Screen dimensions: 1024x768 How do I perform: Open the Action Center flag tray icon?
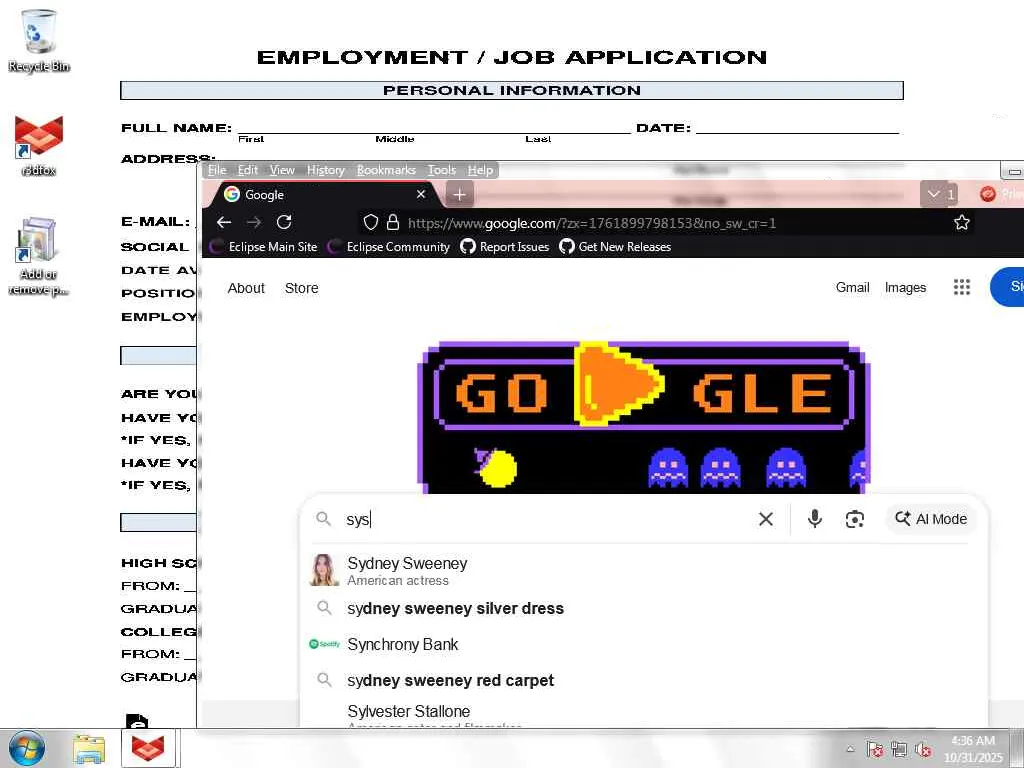click(875, 749)
